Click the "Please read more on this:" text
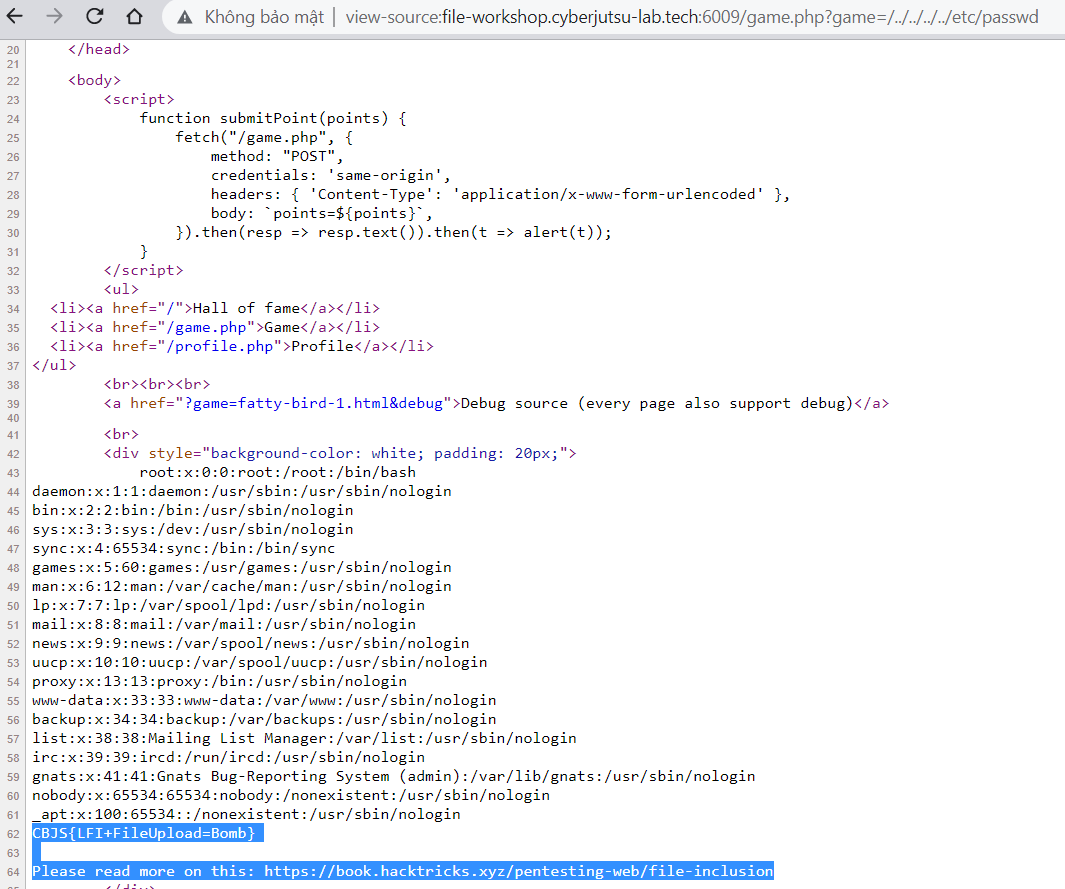The width and height of the screenshot is (1065, 889). (x=143, y=871)
